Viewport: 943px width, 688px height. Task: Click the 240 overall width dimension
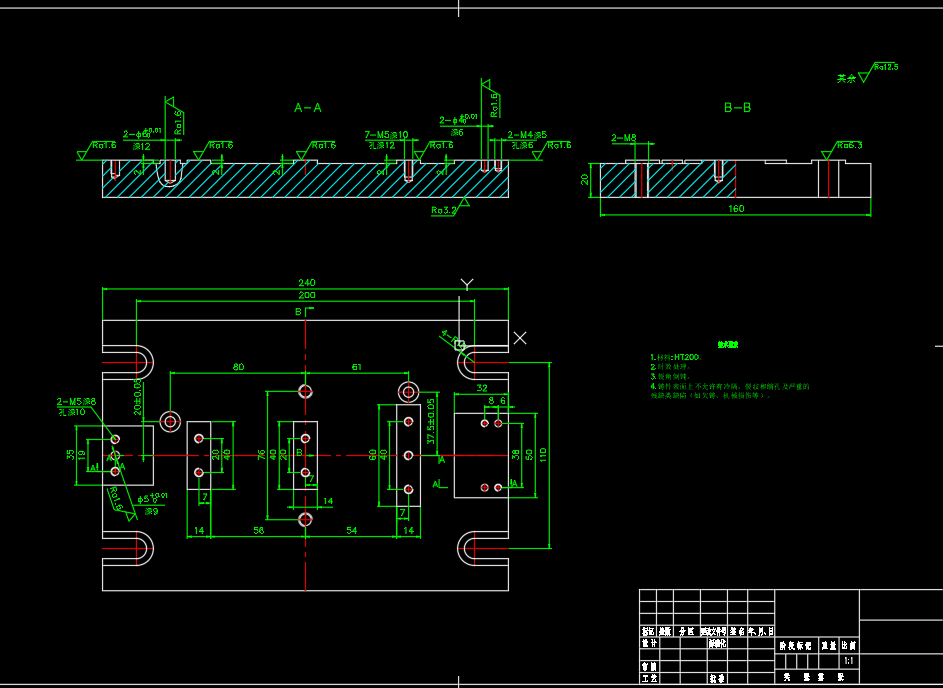(x=306, y=283)
